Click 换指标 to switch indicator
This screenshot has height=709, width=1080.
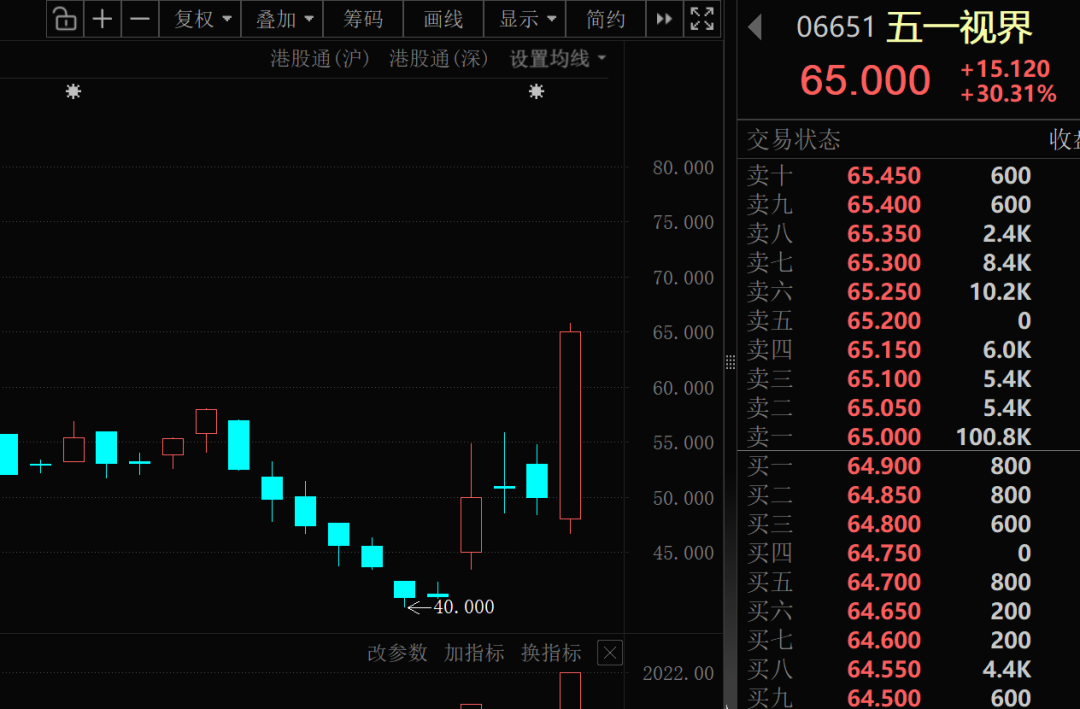coord(552,653)
